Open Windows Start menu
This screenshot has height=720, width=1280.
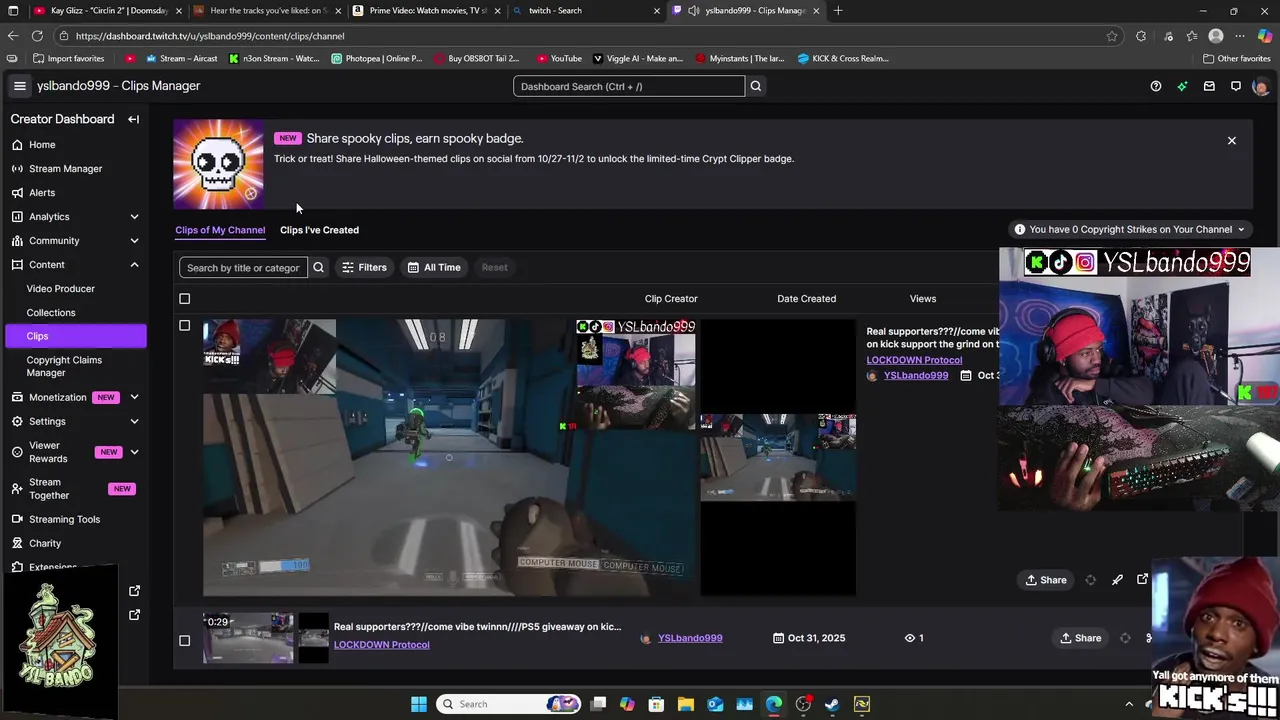419,704
